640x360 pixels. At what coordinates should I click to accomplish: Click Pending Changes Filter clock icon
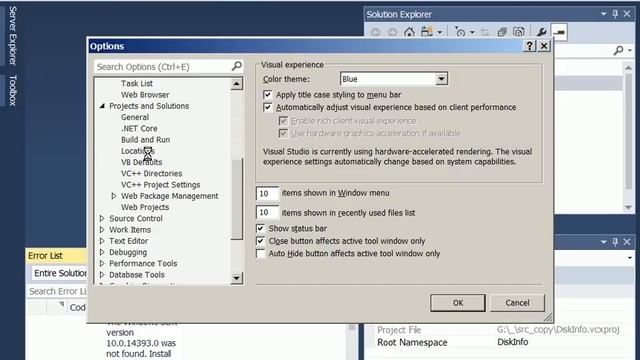pyautogui.click(x=460, y=32)
